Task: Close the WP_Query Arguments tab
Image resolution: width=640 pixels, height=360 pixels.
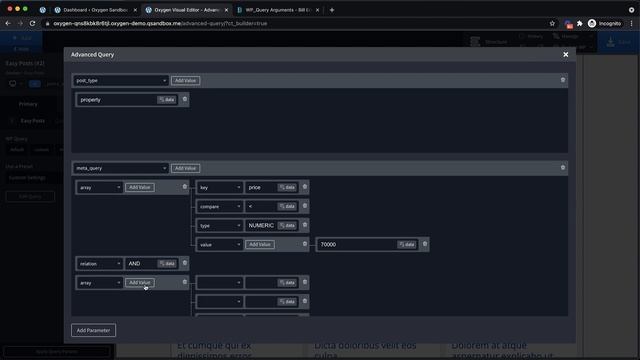Action: click(x=318, y=10)
